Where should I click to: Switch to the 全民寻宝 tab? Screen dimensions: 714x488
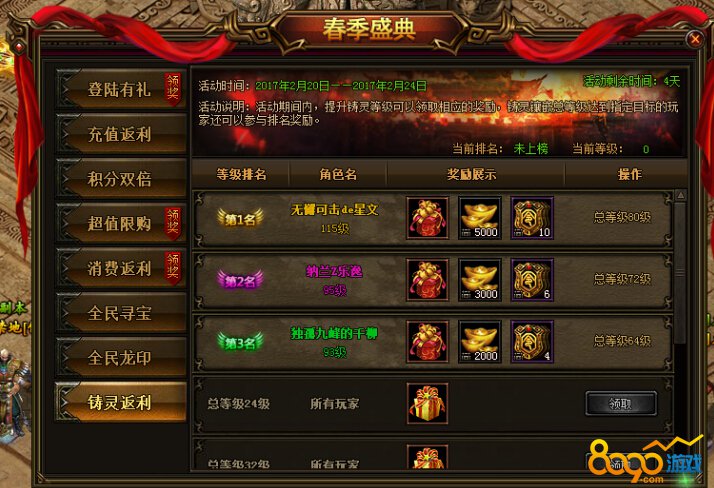click(121, 313)
